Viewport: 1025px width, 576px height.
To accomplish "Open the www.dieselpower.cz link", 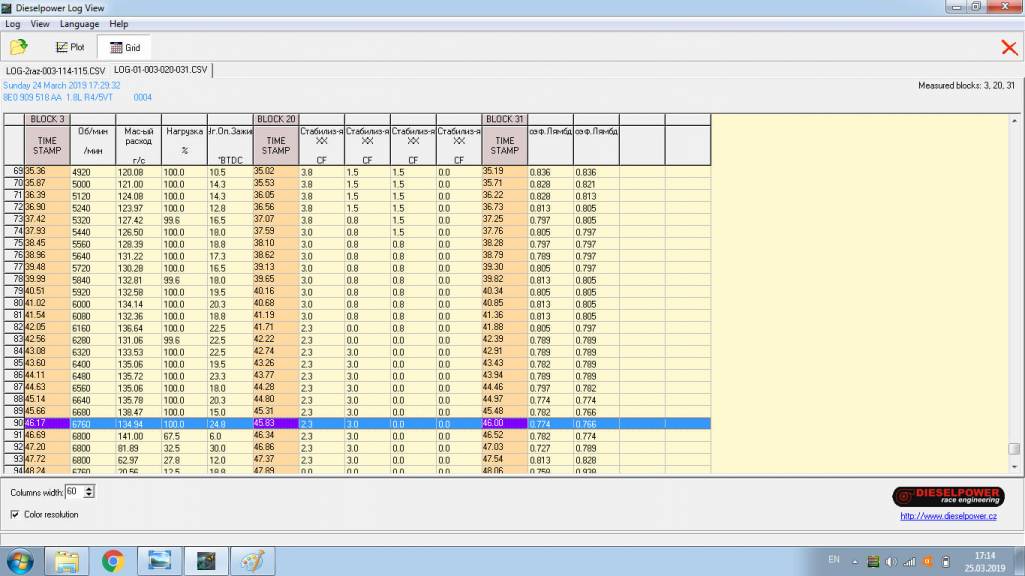I will 948,516.
